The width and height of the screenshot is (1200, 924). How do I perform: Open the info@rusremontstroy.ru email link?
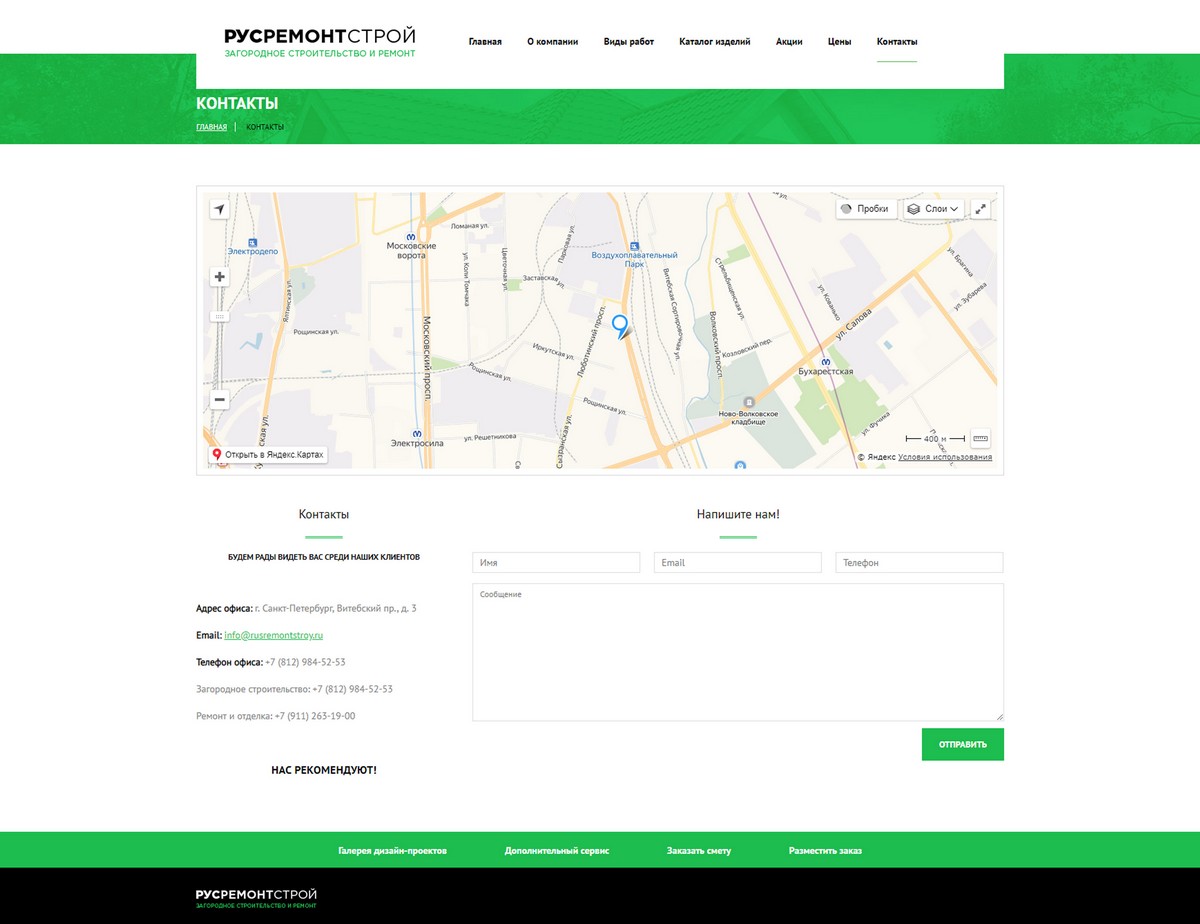pyautogui.click(x=273, y=635)
